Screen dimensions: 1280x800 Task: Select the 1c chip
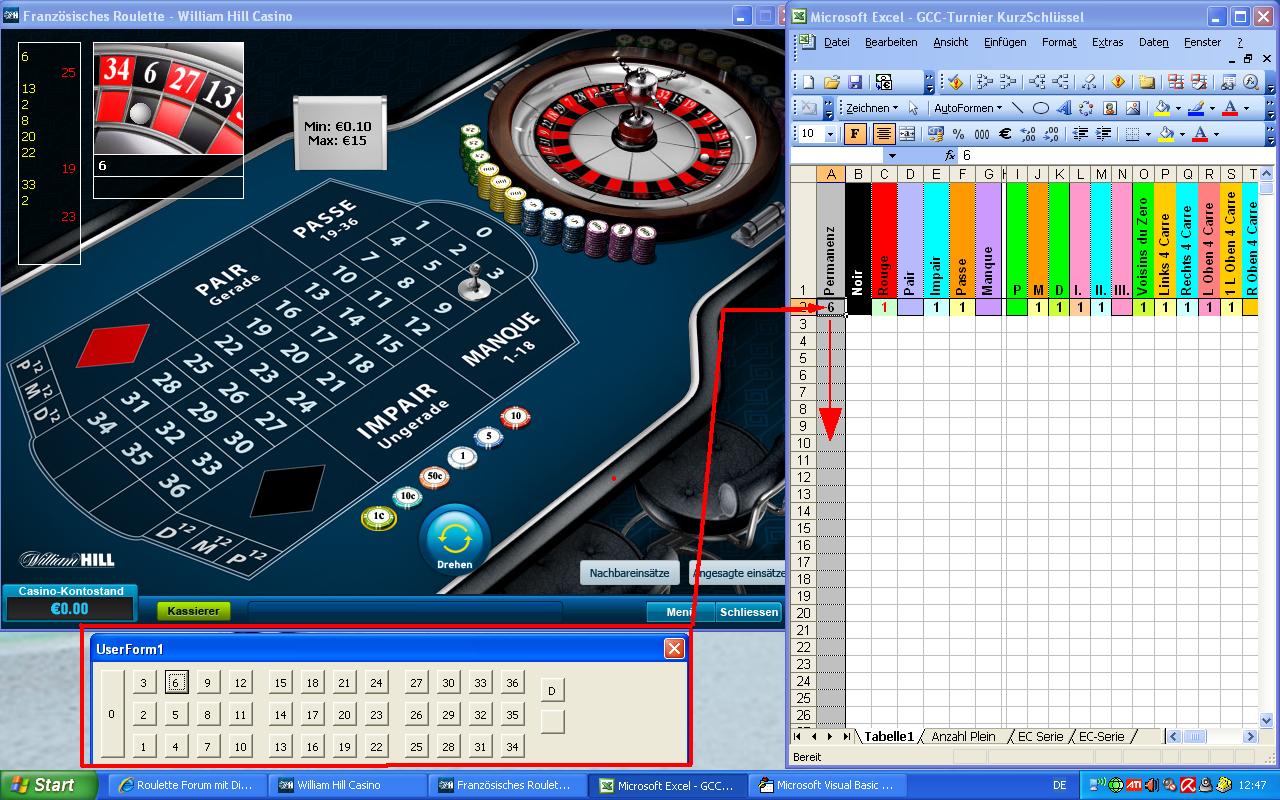(378, 517)
